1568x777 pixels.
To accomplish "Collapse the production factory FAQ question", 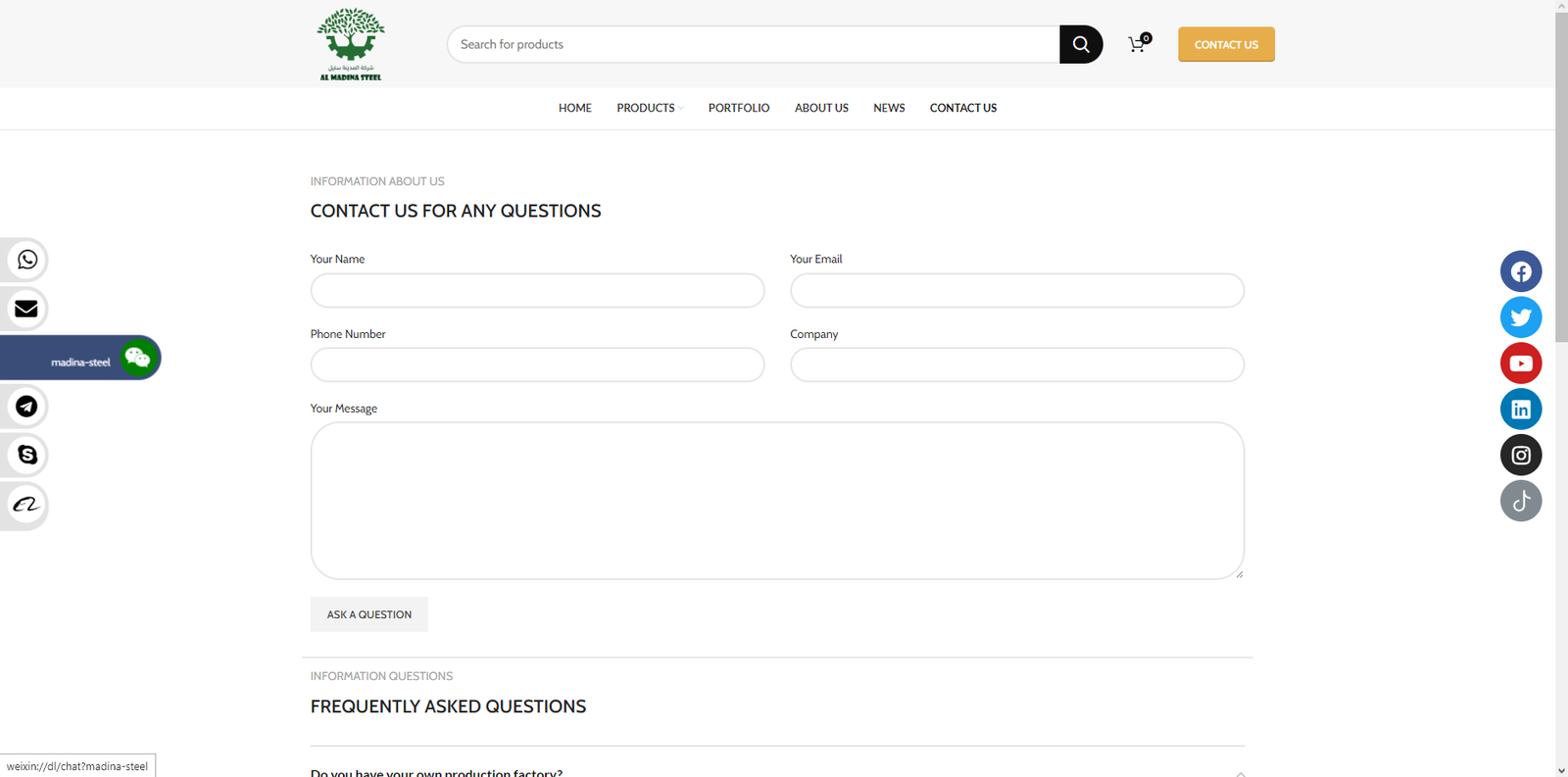I will point(1240,772).
